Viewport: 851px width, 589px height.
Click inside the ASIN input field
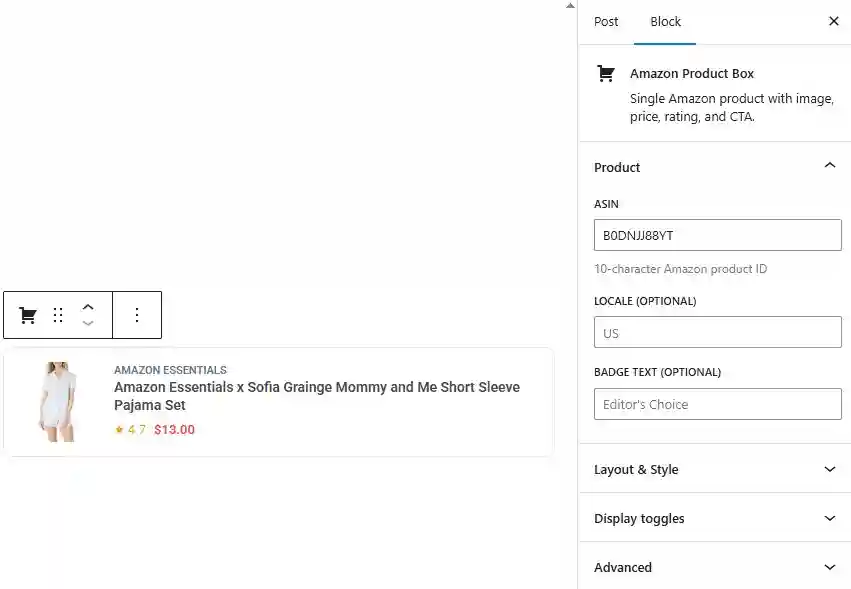[x=717, y=234]
